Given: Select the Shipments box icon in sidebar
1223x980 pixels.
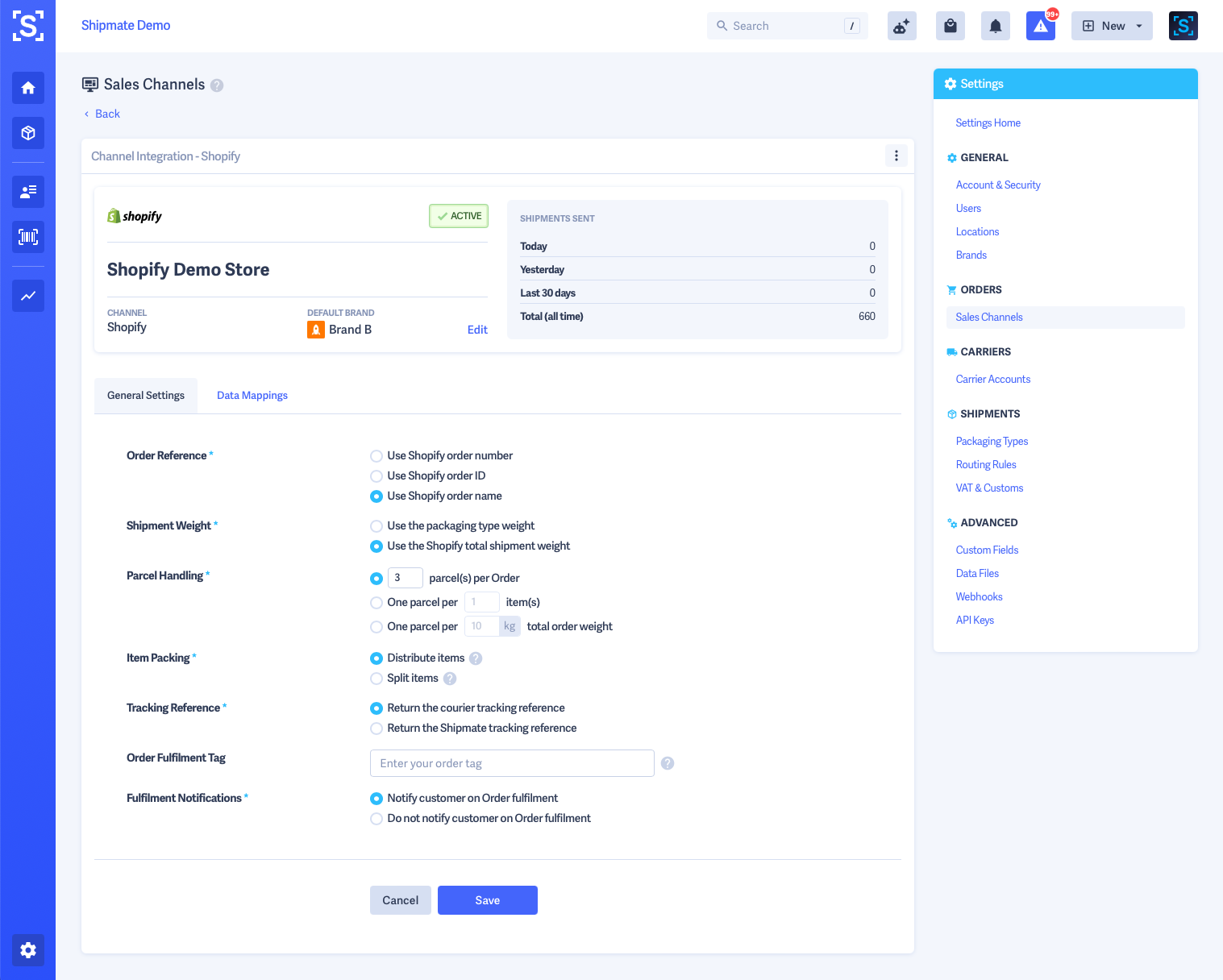Looking at the screenshot, I should 27,133.
